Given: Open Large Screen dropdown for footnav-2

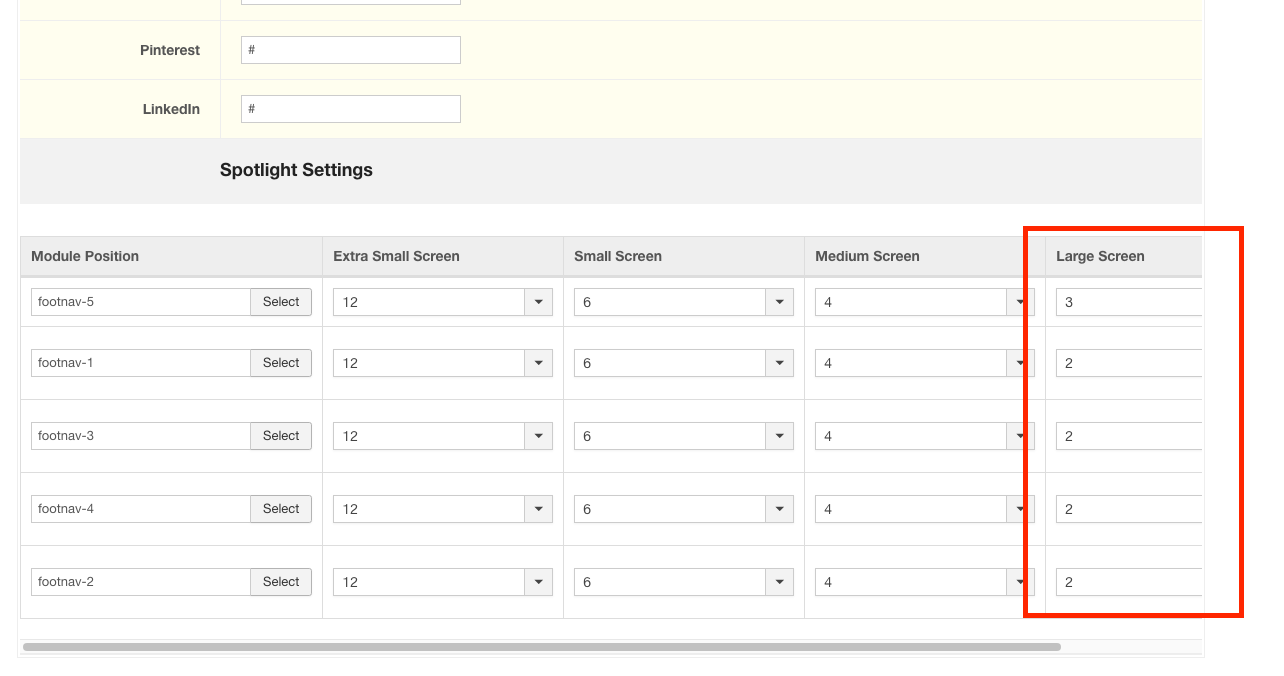Looking at the screenshot, I should 1128,582.
